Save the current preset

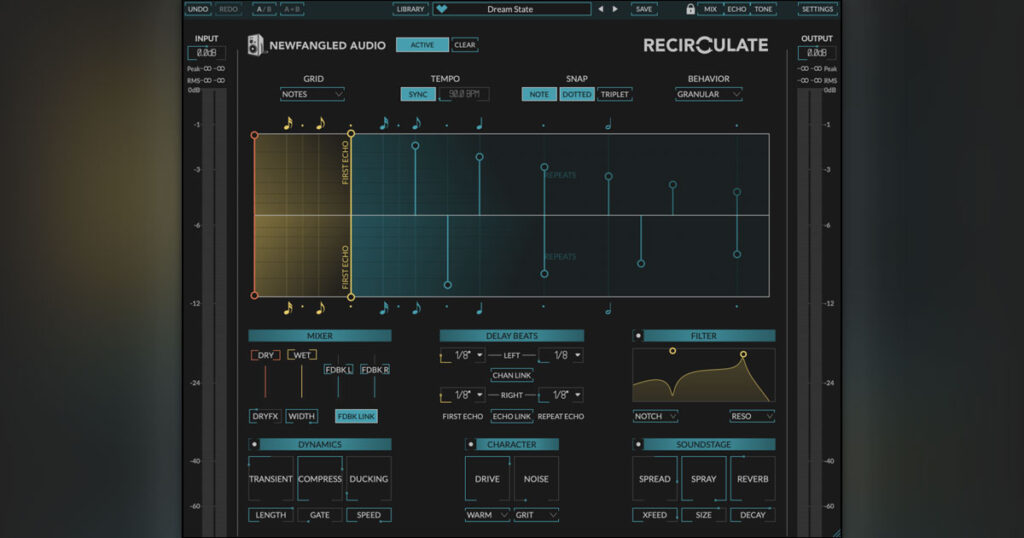[x=644, y=9]
